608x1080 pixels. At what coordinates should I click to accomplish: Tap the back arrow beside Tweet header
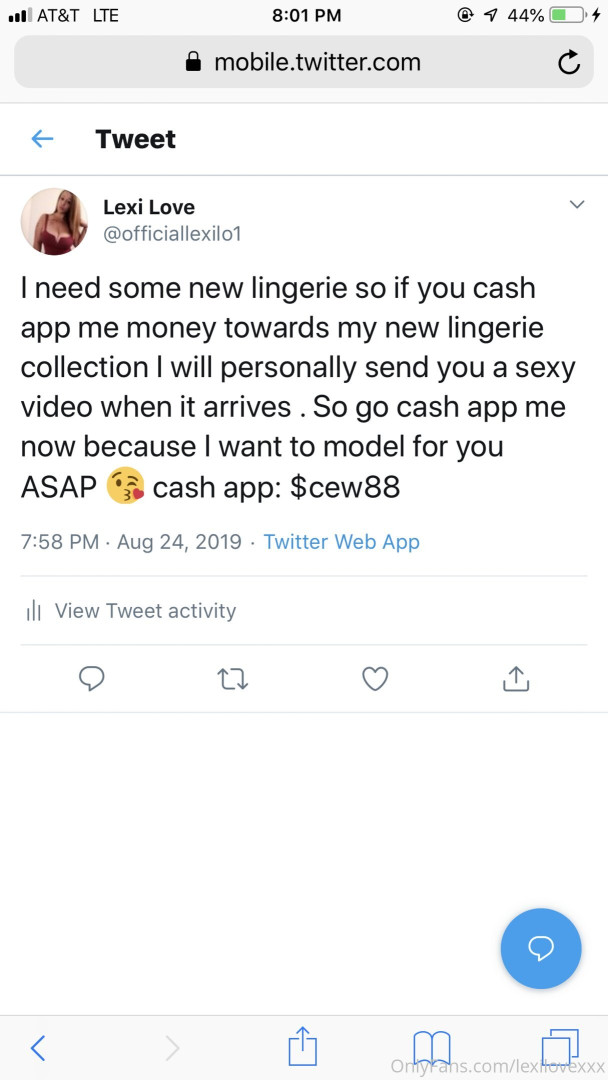(x=42, y=139)
